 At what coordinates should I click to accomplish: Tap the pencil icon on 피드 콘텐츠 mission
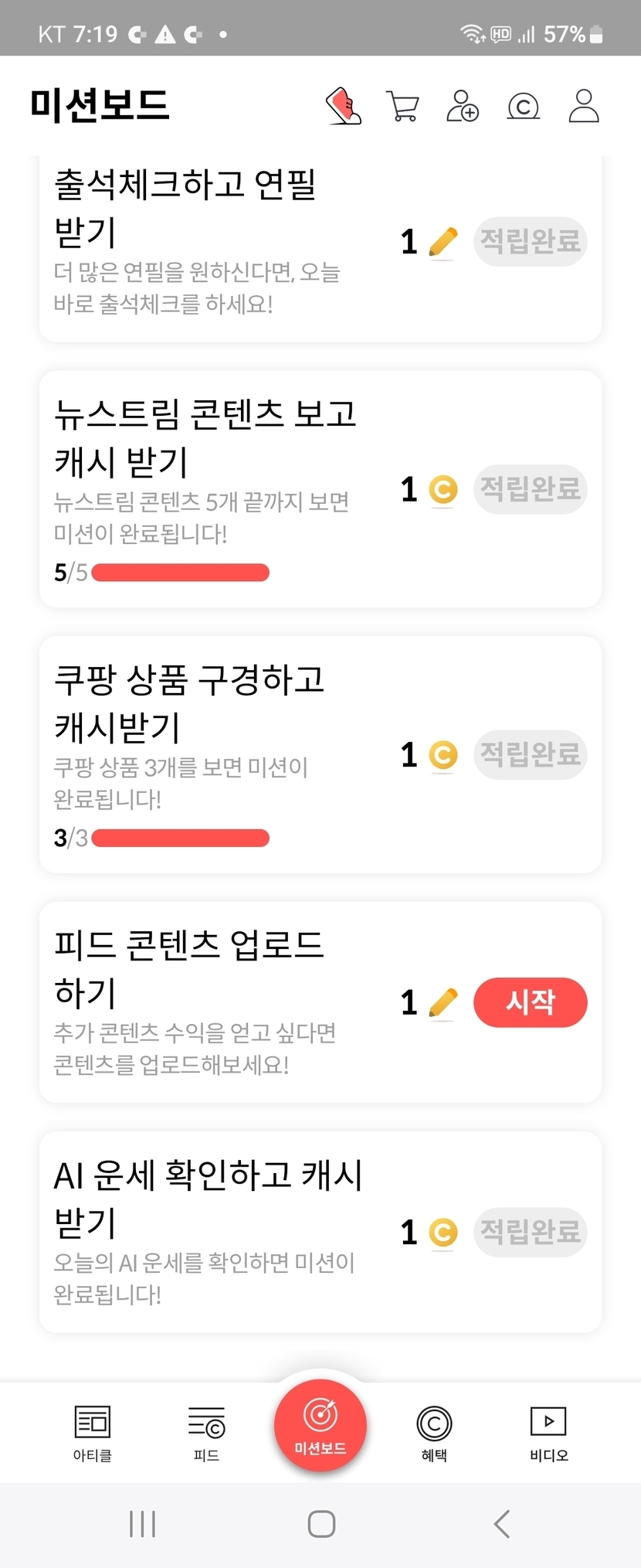(443, 1003)
